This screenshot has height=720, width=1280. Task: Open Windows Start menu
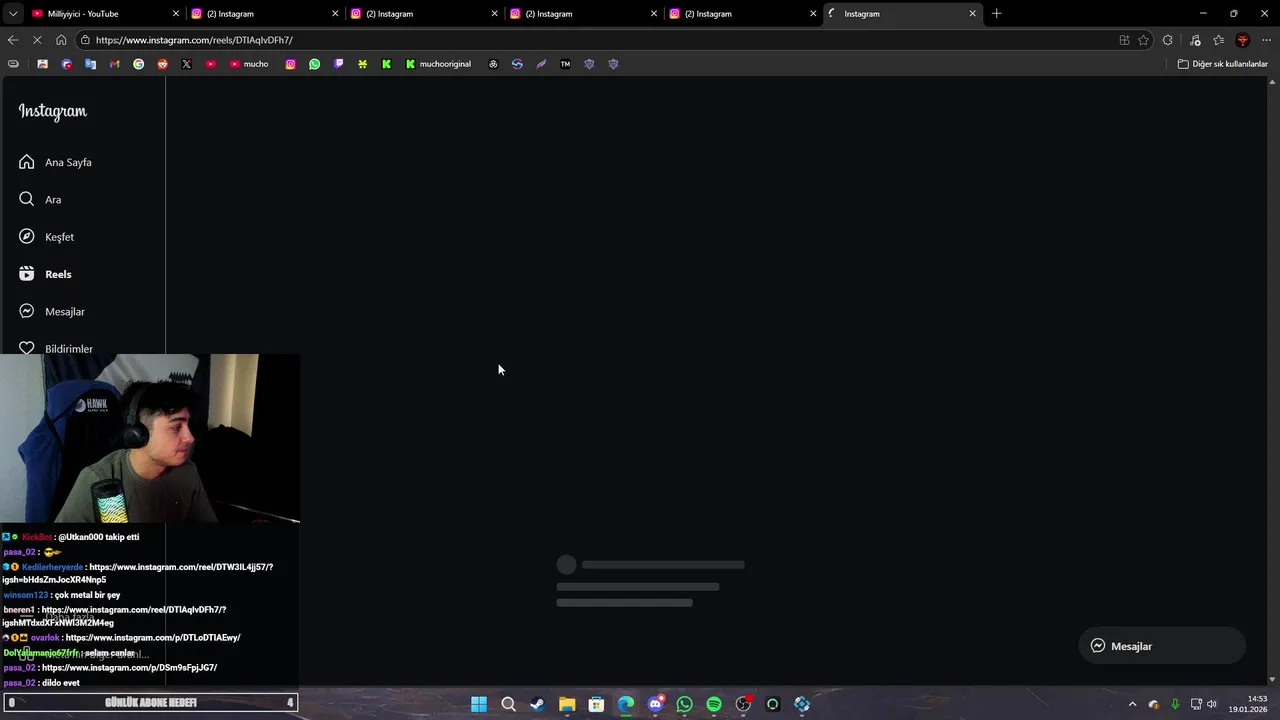click(479, 705)
